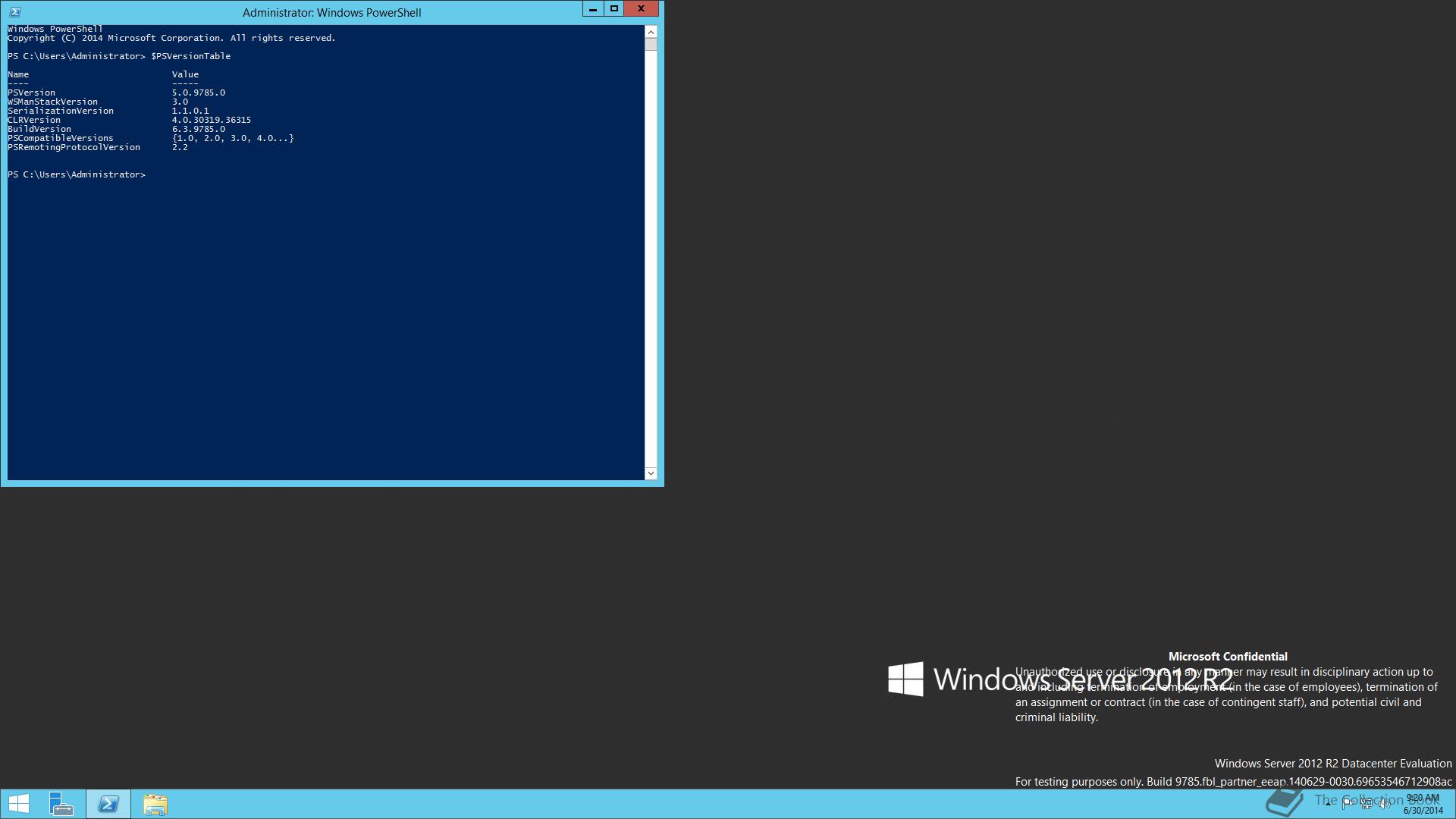Open the Windows Start button

point(18,804)
